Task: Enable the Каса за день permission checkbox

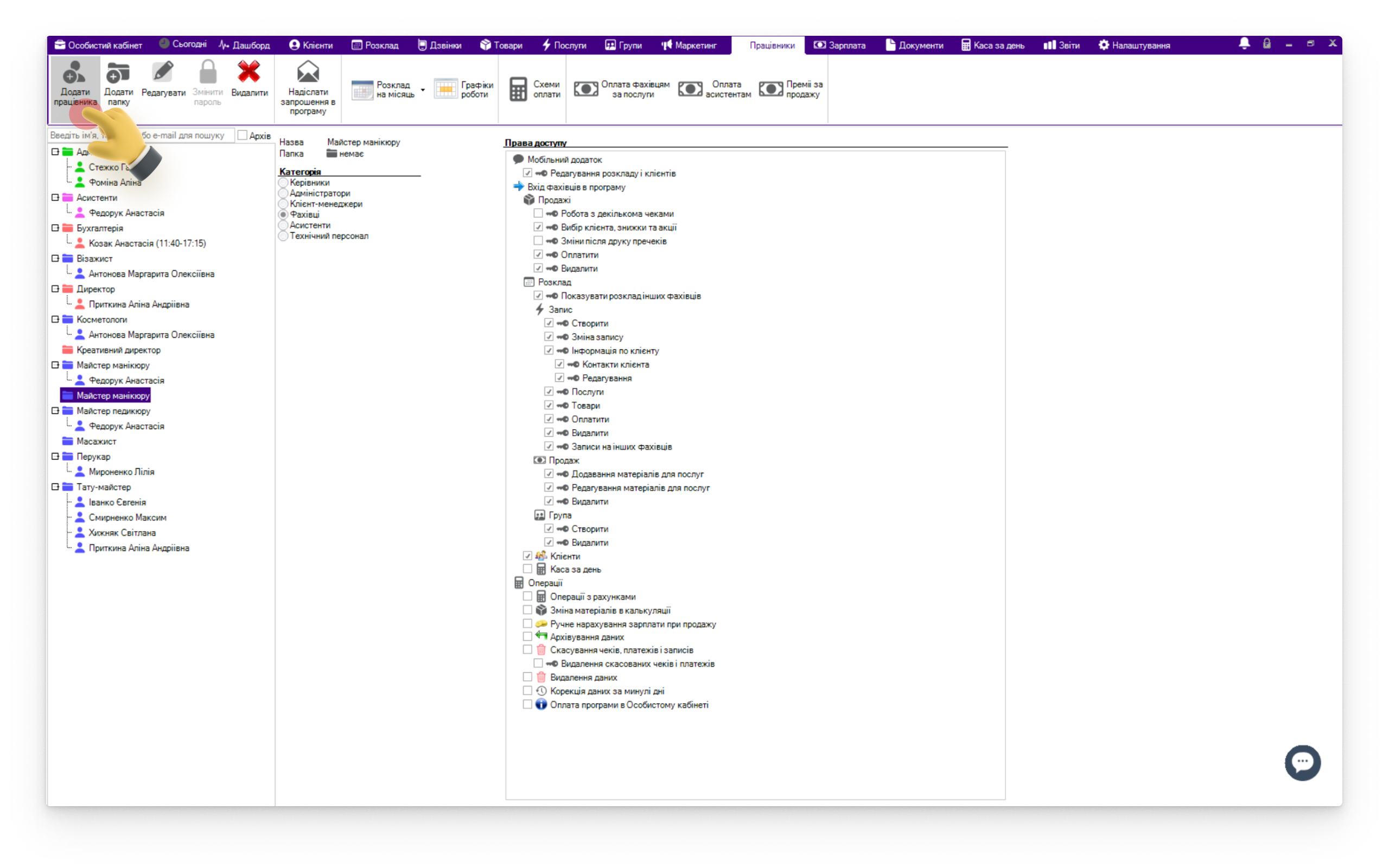Action: point(527,569)
